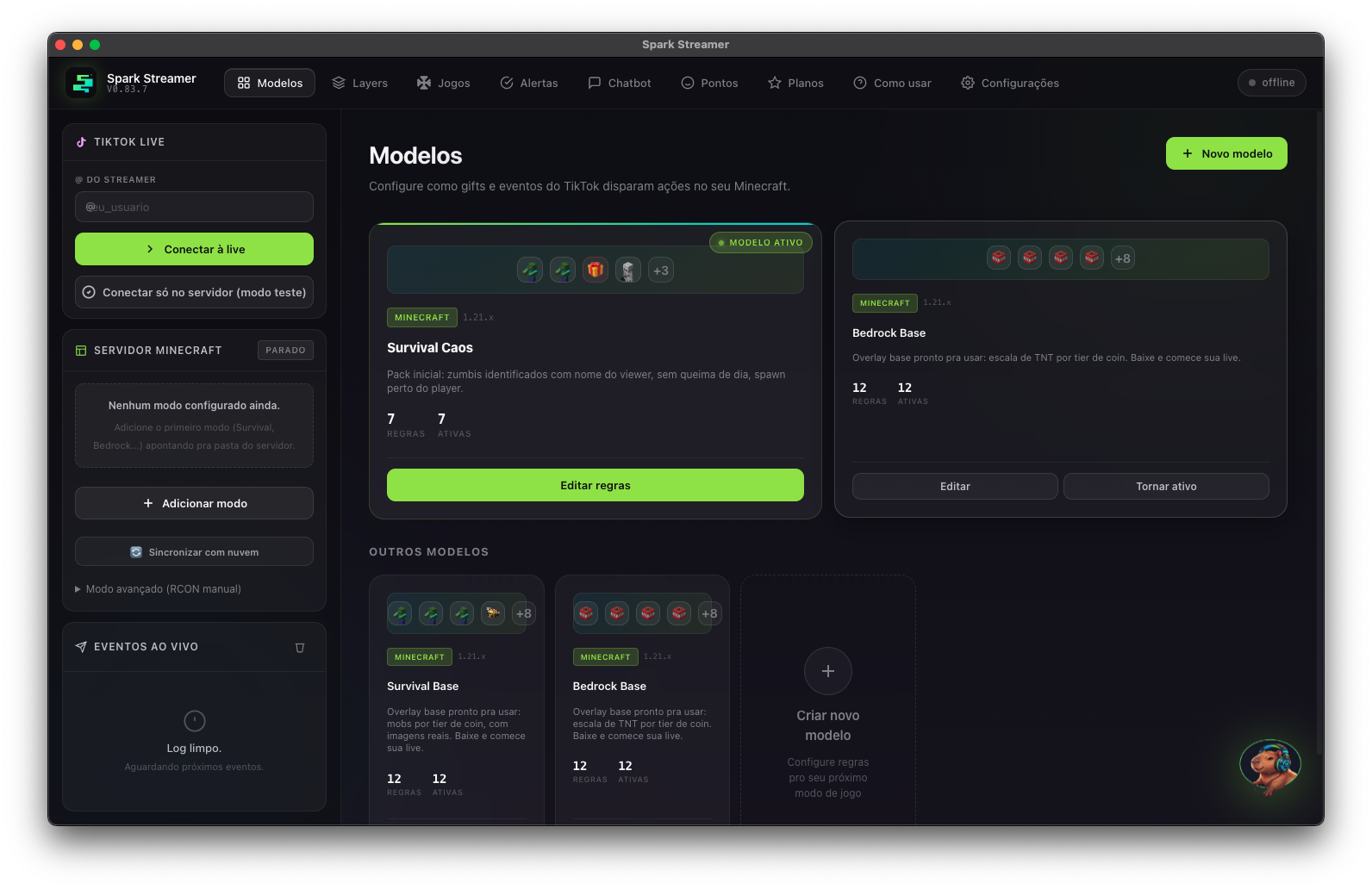Screen dimensions: 1372x889
Task: Click the 'Pack inicial' description of Survival Caos
Action: click(x=586, y=382)
